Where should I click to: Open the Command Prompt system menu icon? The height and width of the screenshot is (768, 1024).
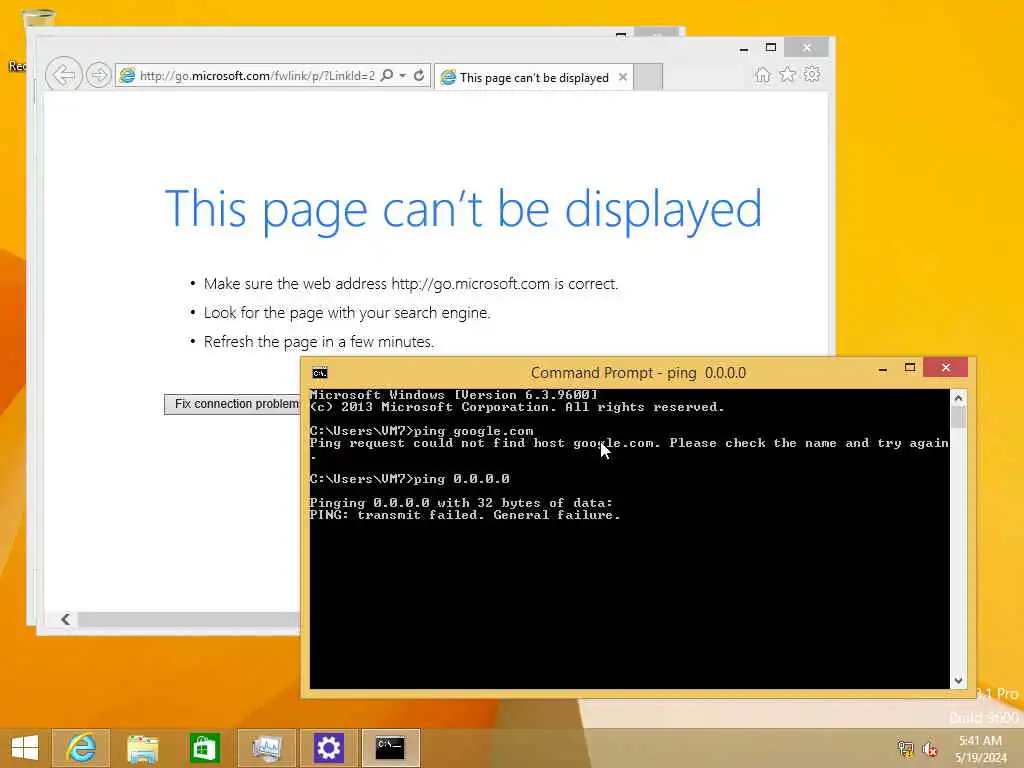319,373
